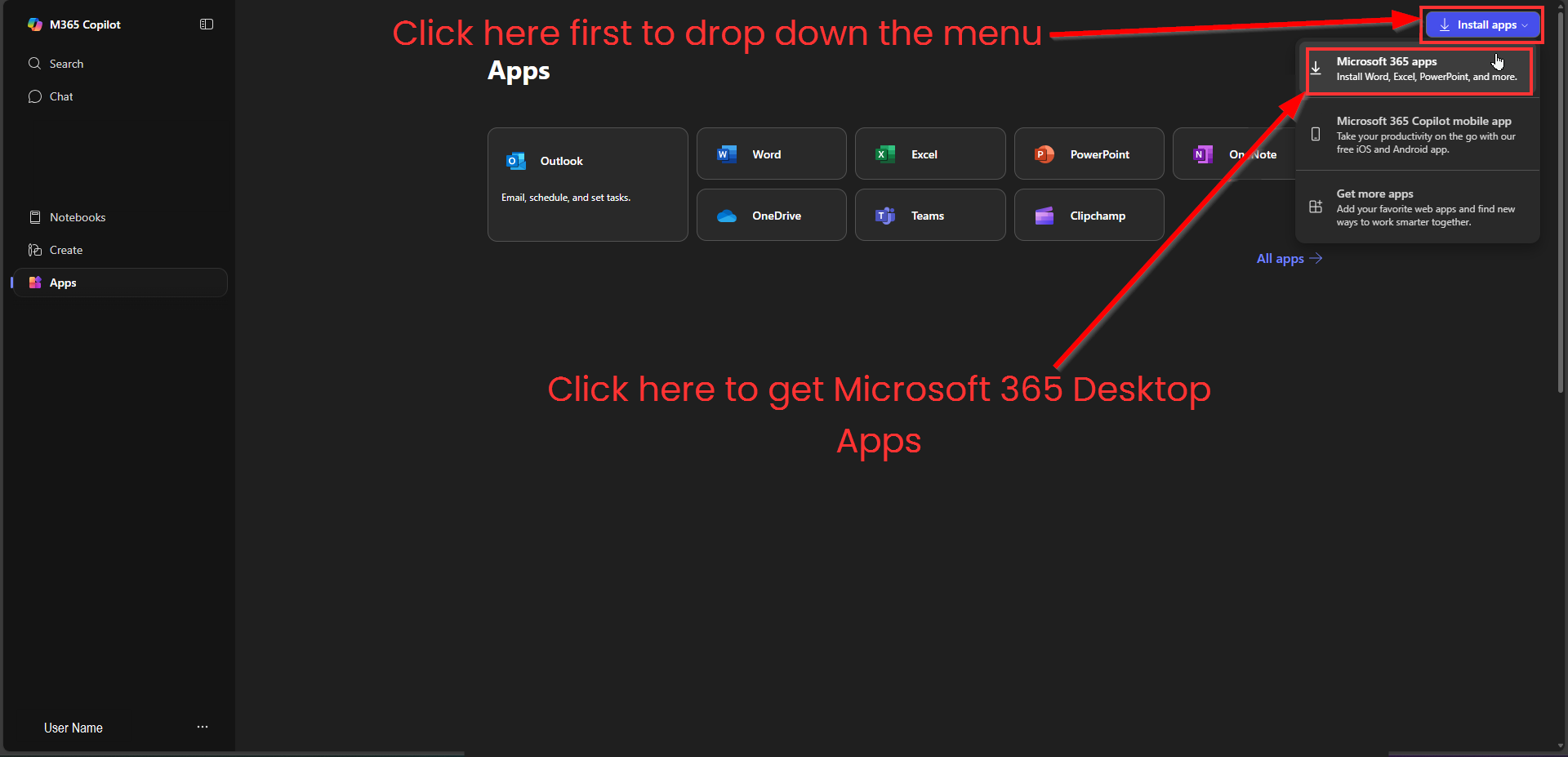Screen dimensions: 1568x757
Task: Open the three-dots menu beside User Name
Action: [x=203, y=727]
